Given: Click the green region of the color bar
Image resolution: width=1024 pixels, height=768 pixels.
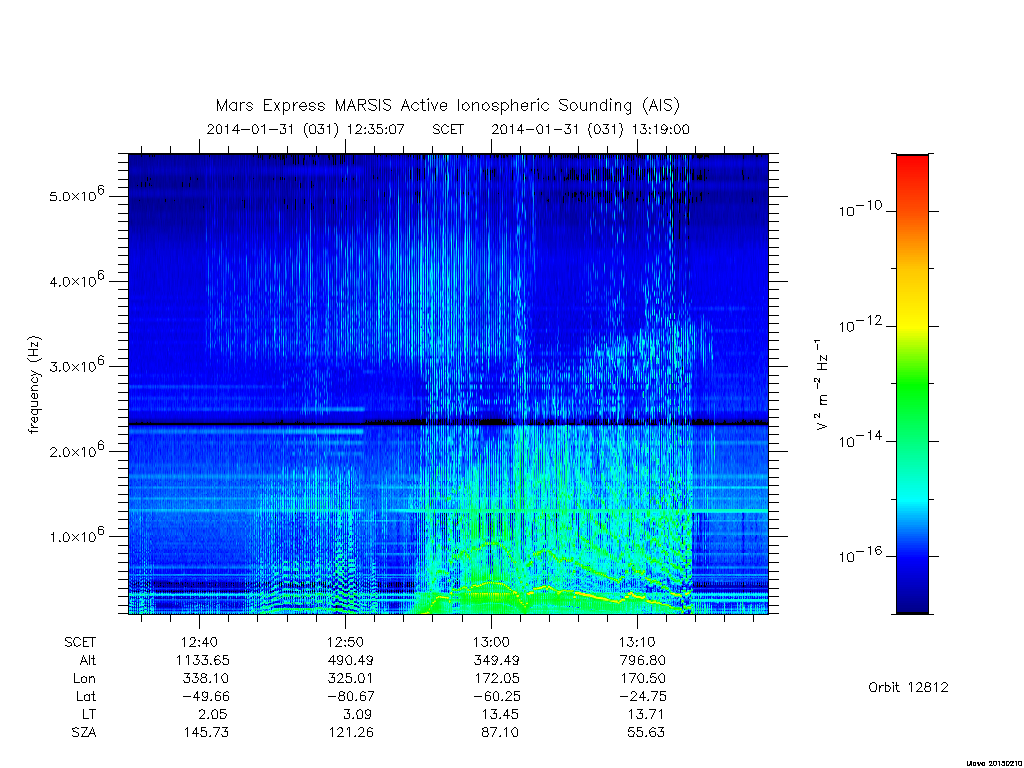Looking at the screenshot, I should click(912, 385).
